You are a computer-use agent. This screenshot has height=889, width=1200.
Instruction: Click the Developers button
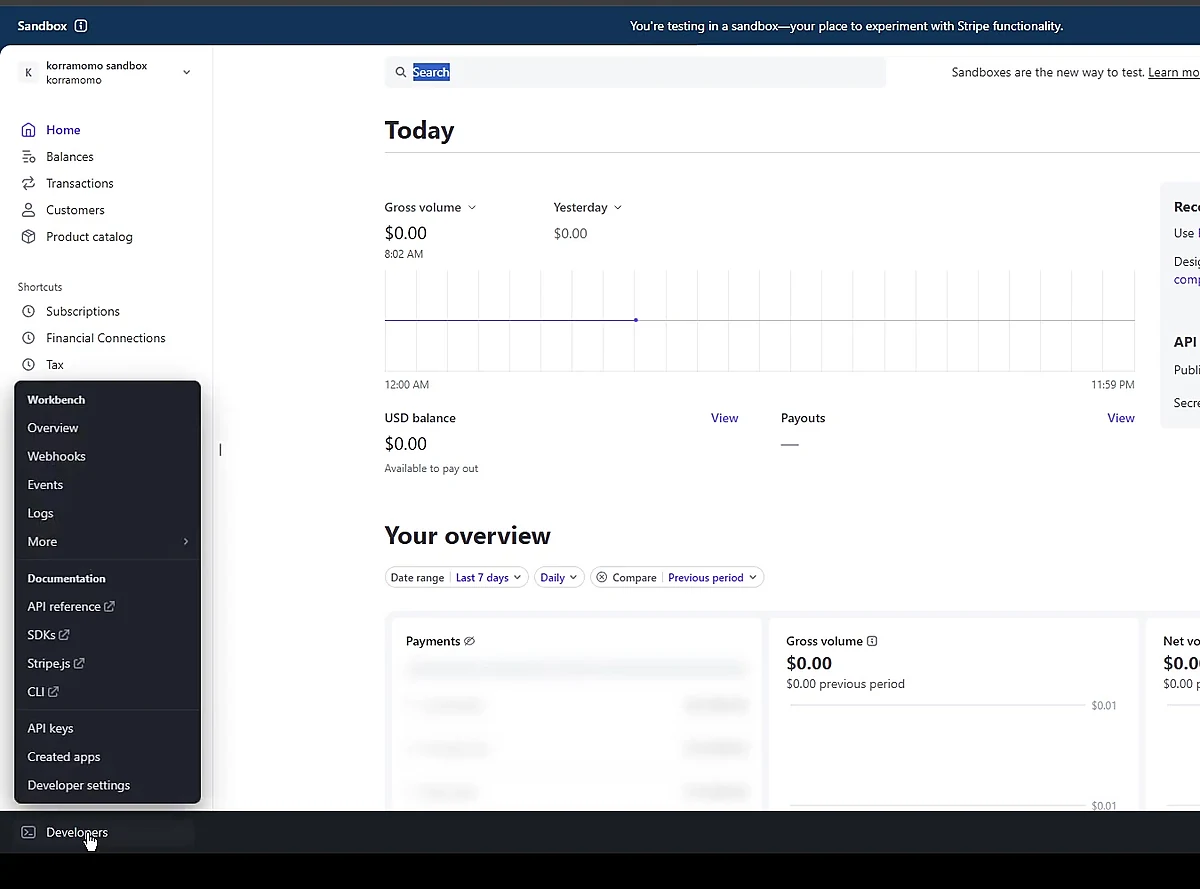(x=104, y=832)
